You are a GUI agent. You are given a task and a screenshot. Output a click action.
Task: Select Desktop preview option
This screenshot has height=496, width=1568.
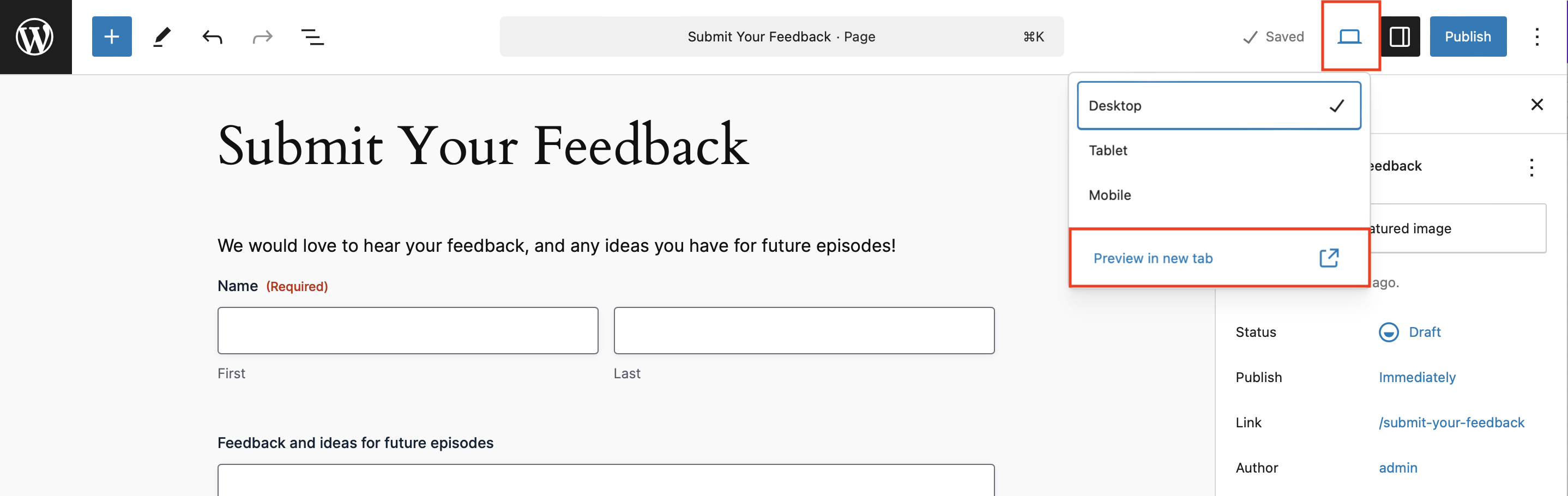click(x=1219, y=105)
